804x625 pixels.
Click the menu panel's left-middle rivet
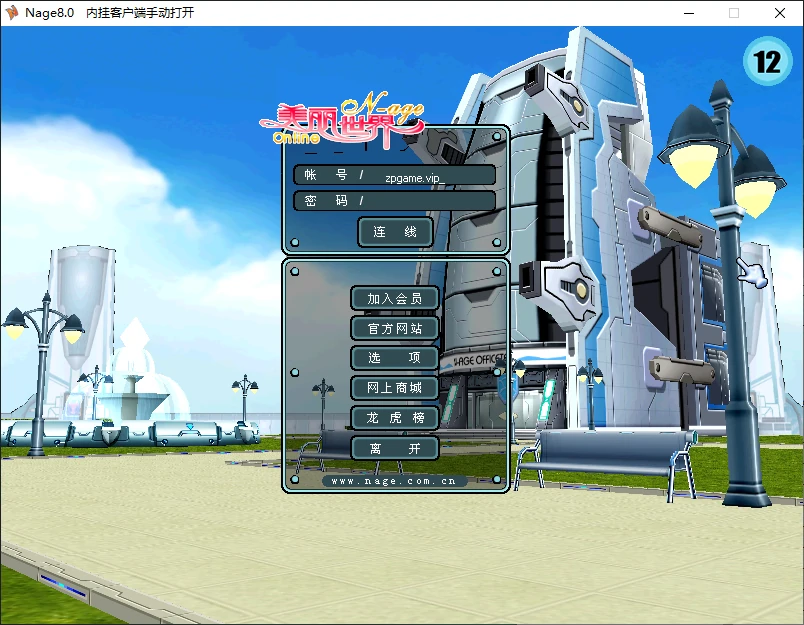[295, 372]
